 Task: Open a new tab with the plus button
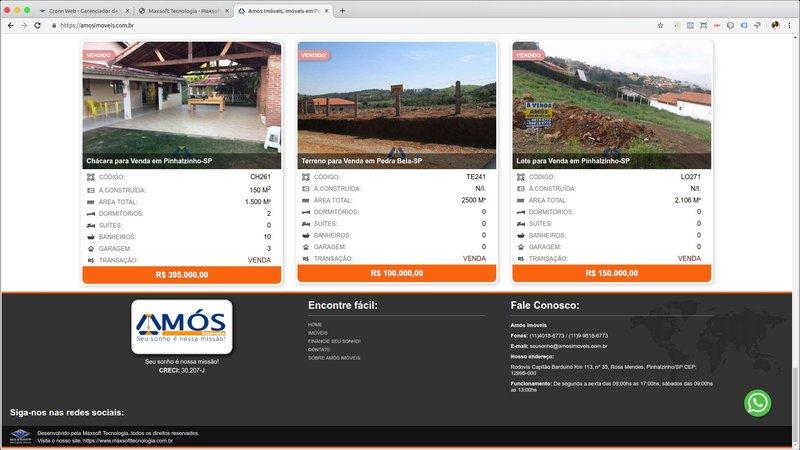coord(342,11)
